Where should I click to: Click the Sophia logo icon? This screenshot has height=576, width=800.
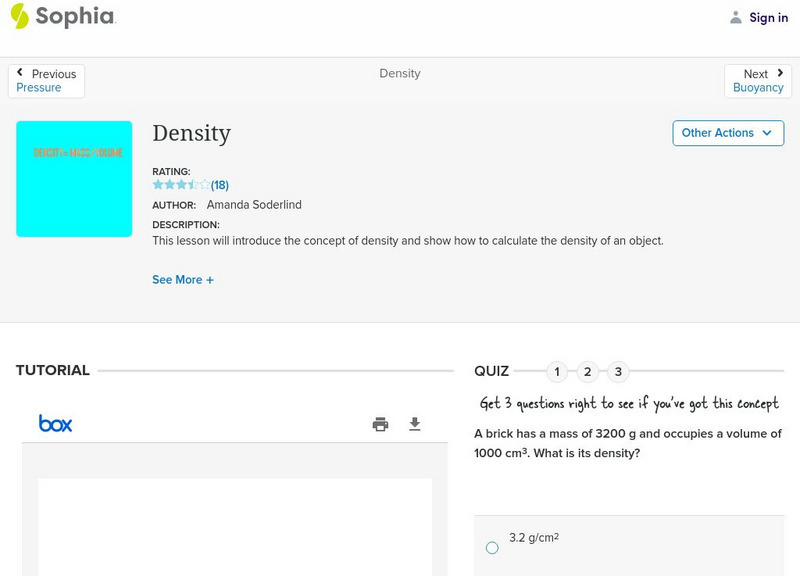tap(19, 16)
